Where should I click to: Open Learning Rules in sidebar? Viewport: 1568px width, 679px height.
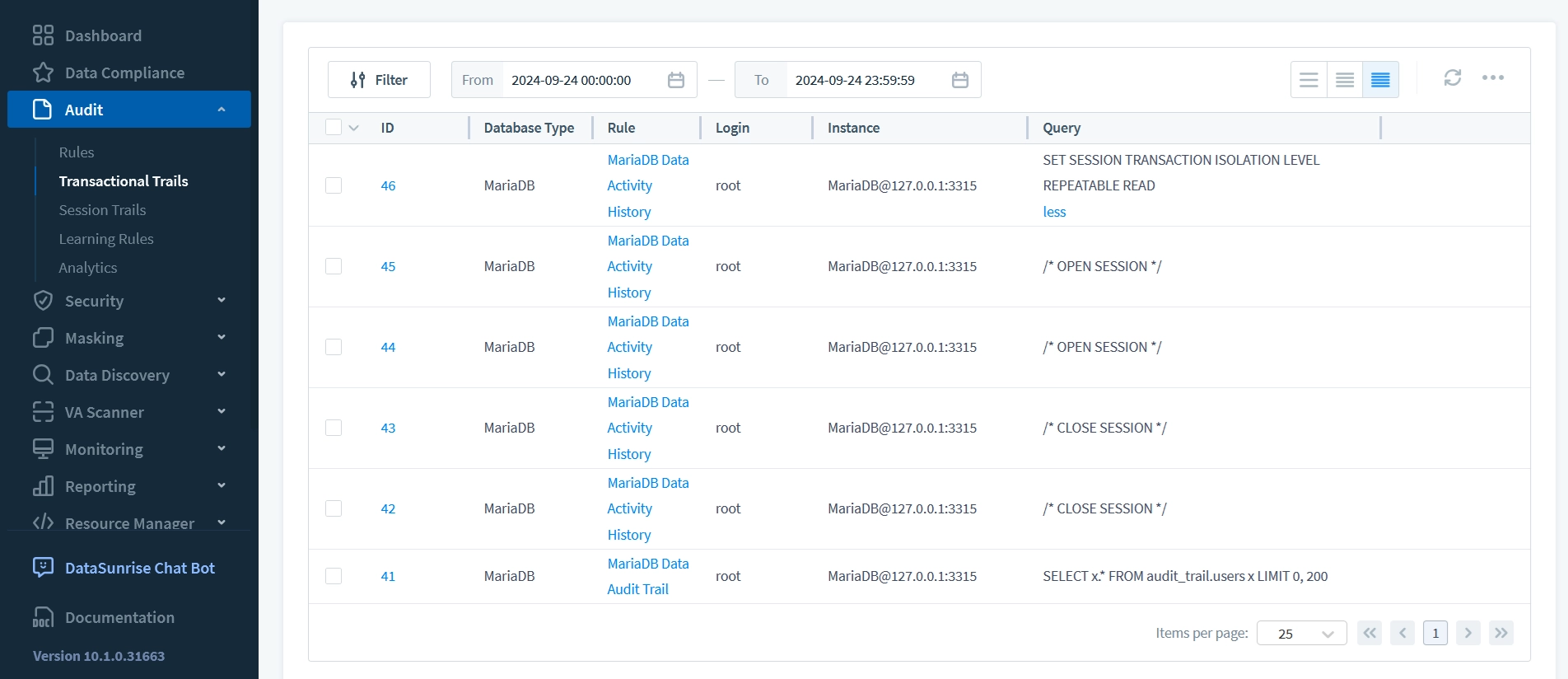click(106, 239)
